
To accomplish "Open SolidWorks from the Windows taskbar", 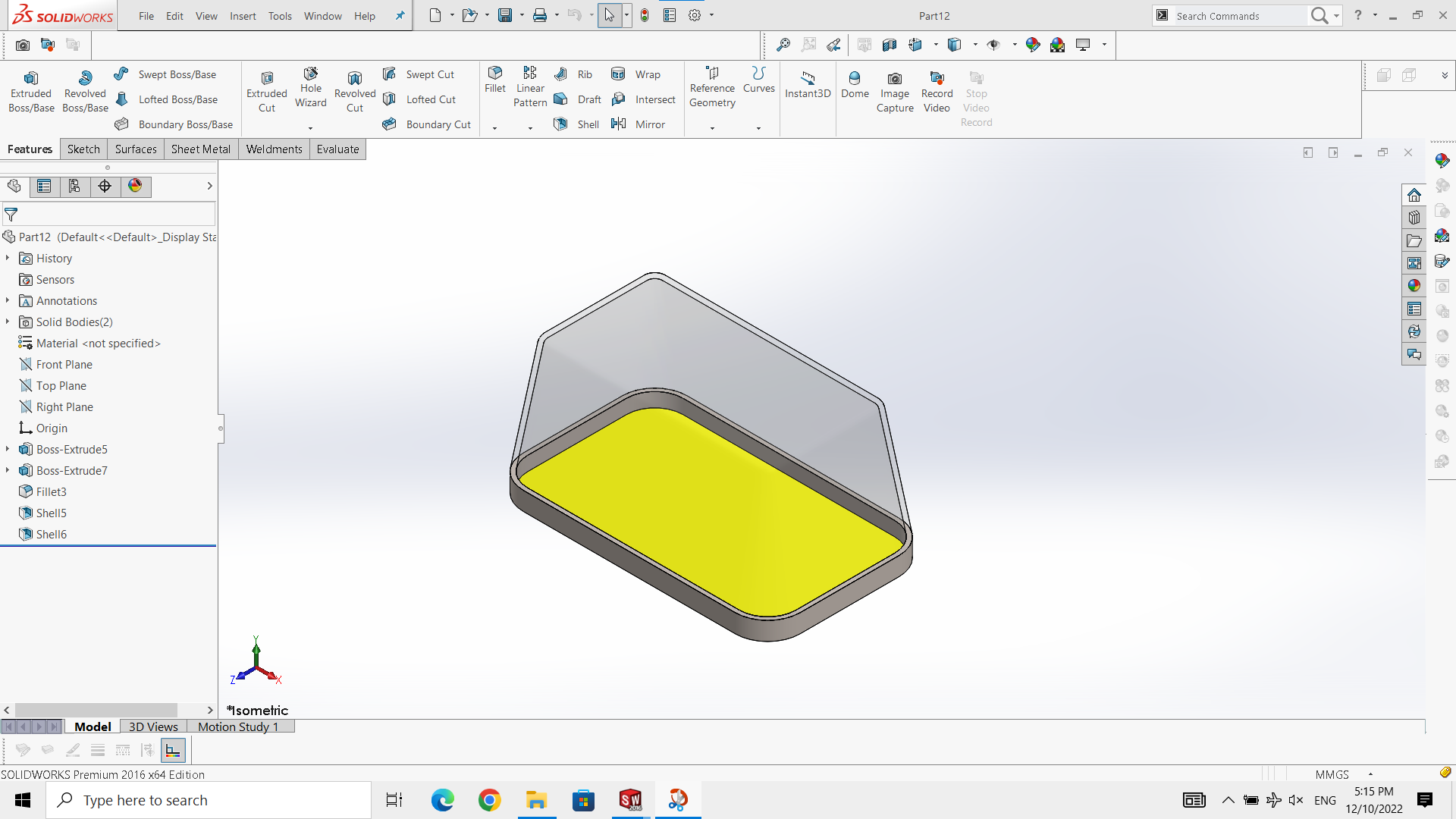I will click(x=631, y=800).
